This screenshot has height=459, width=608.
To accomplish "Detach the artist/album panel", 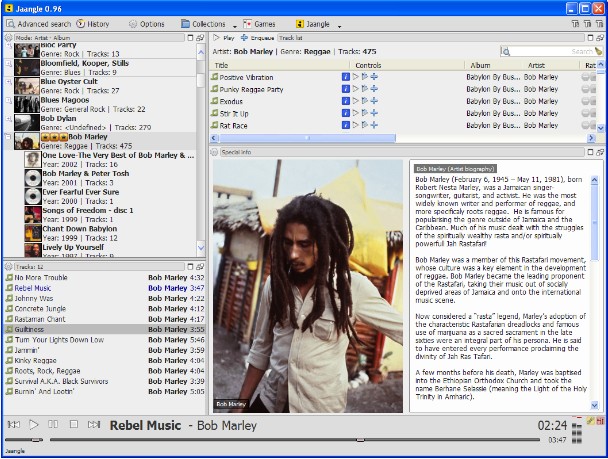I will point(200,38).
